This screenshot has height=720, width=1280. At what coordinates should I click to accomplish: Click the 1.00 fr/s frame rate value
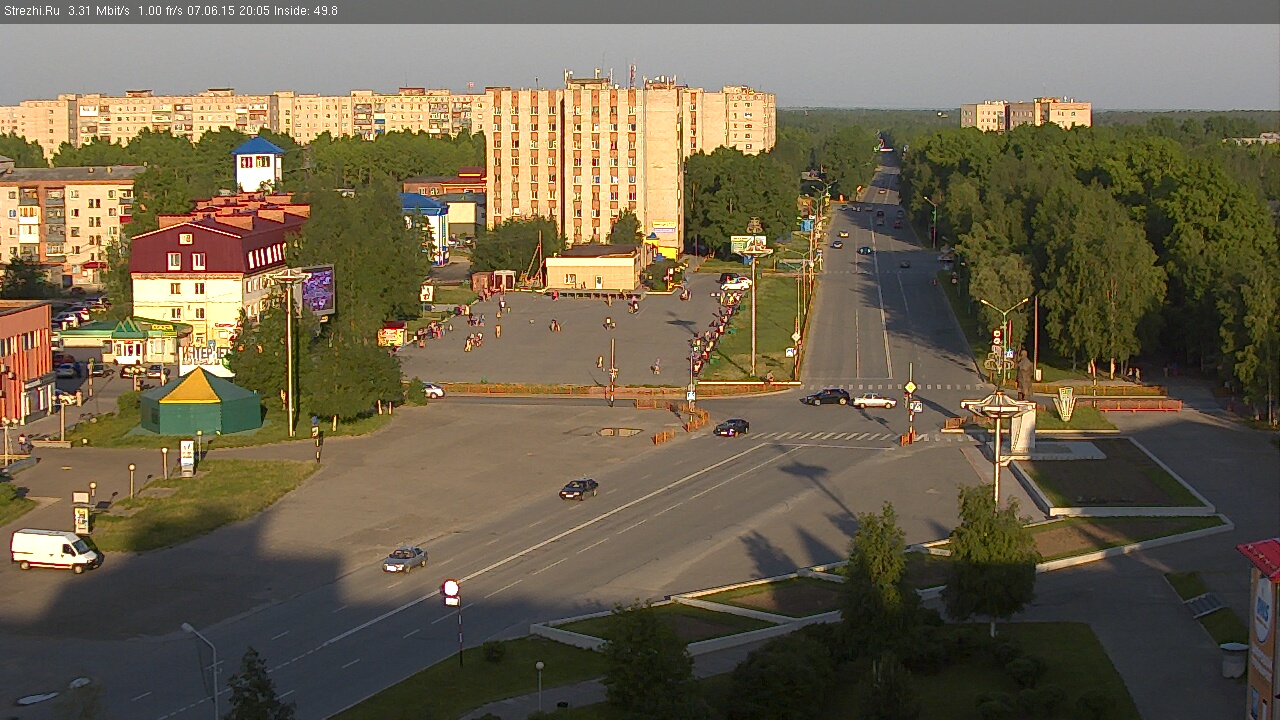[x=159, y=11]
